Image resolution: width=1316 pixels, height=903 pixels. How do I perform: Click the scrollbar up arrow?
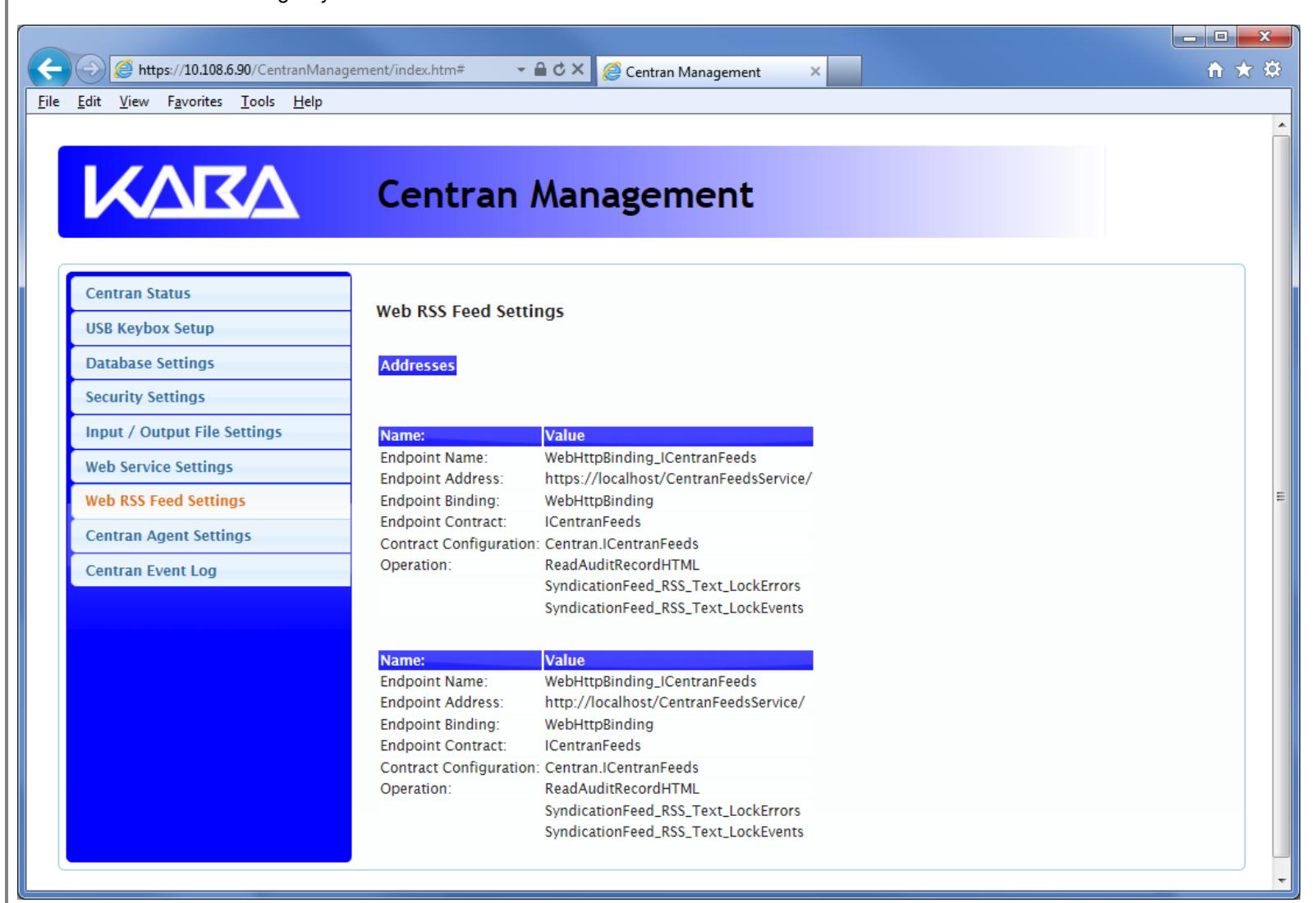click(x=1282, y=125)
